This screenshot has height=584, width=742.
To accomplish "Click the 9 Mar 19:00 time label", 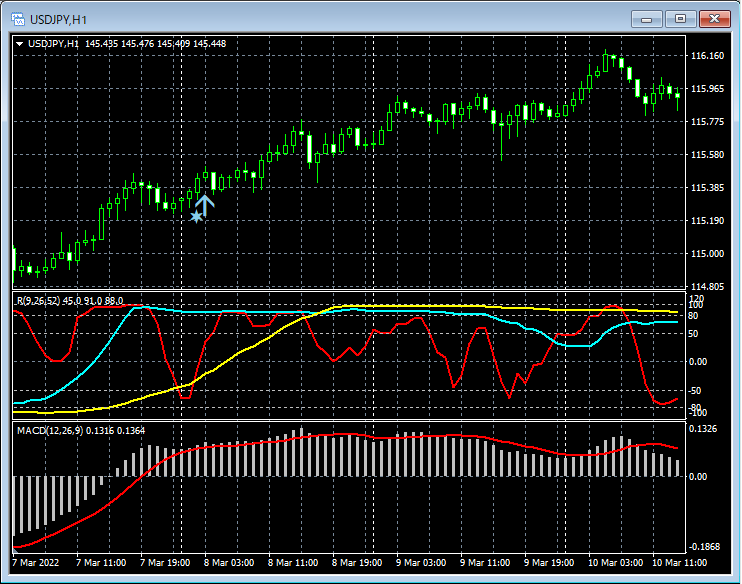I will [x=548, y=563].
